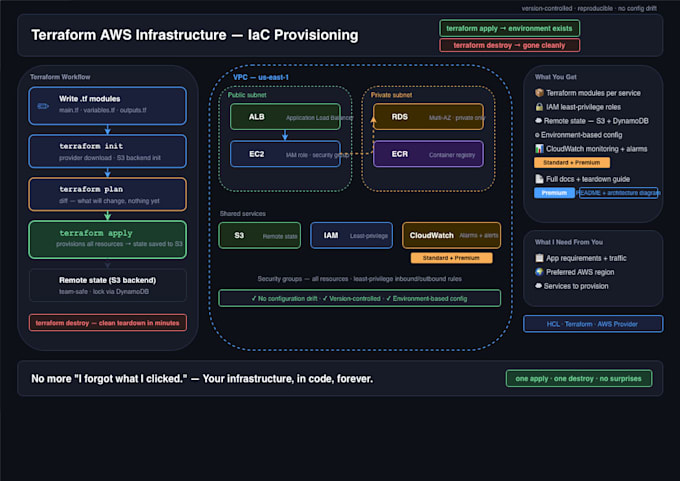Select the terraform plan step box

pos(108,194)
